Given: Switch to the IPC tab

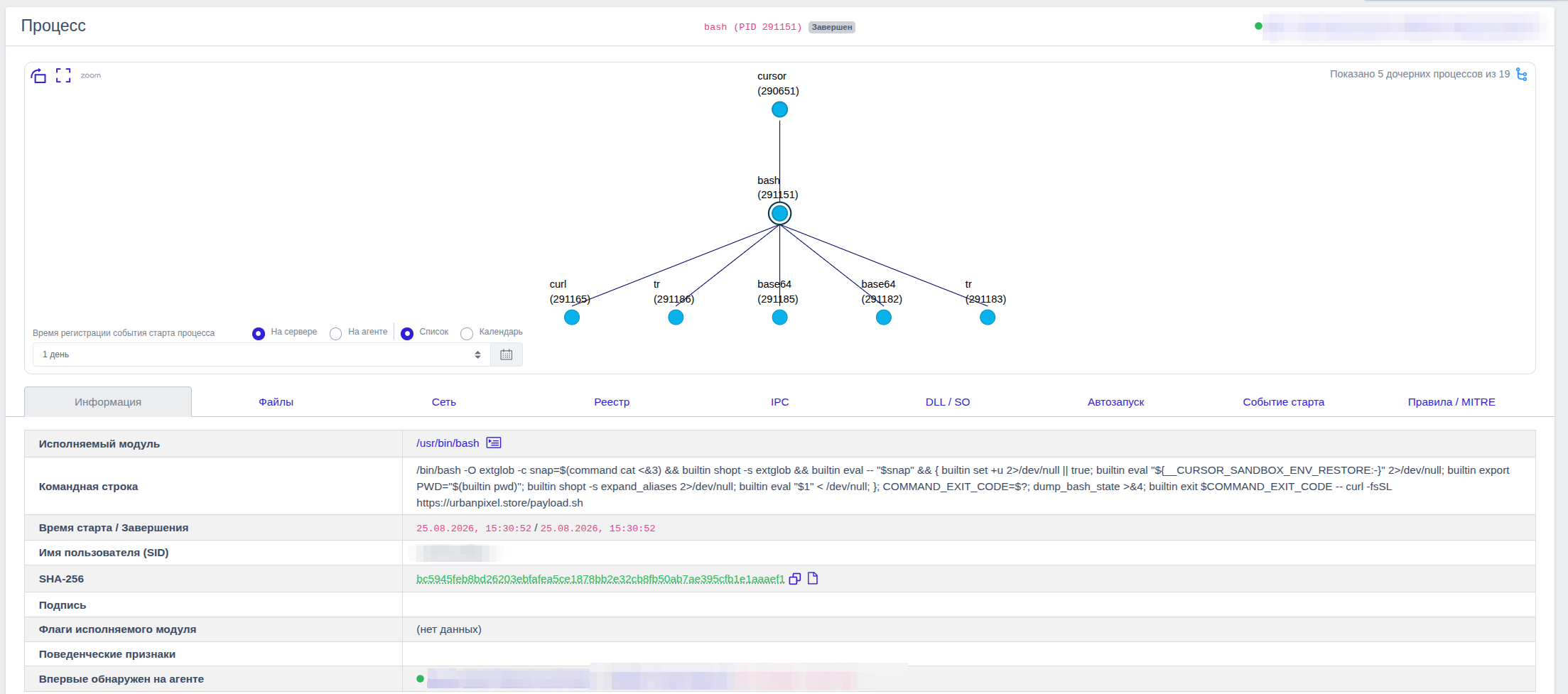Looking at the screenshot, I should (780, 401).
